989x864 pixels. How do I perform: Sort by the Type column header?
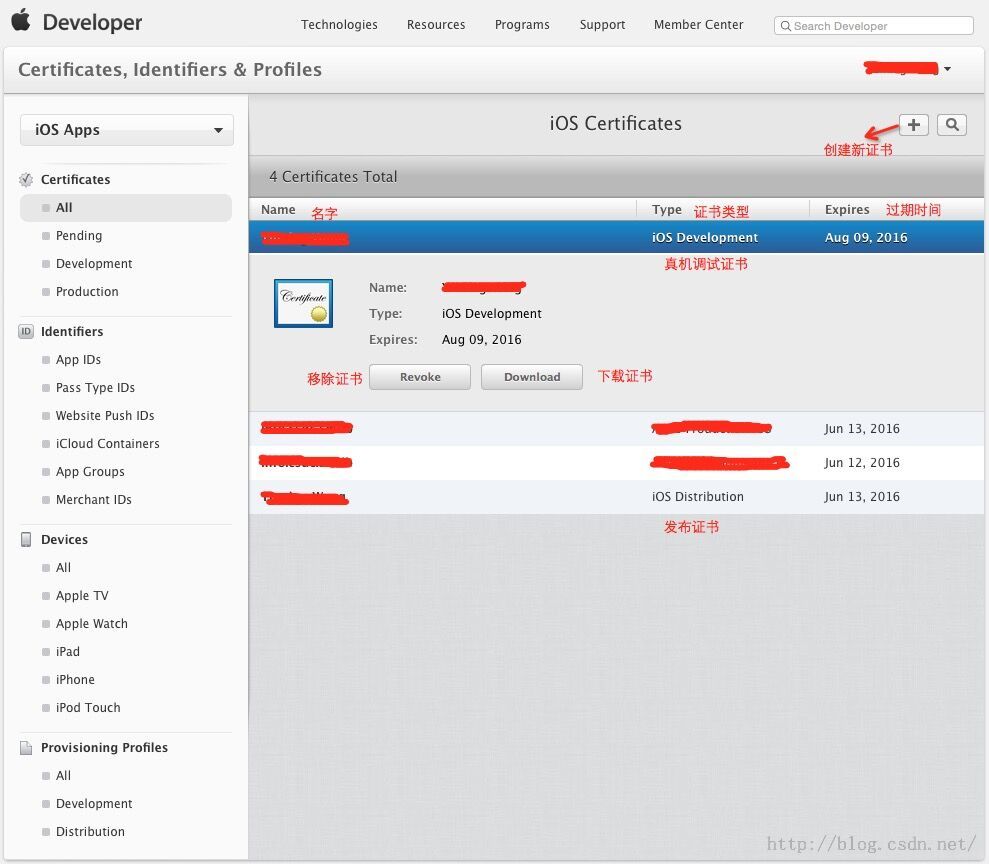[667, 209]
